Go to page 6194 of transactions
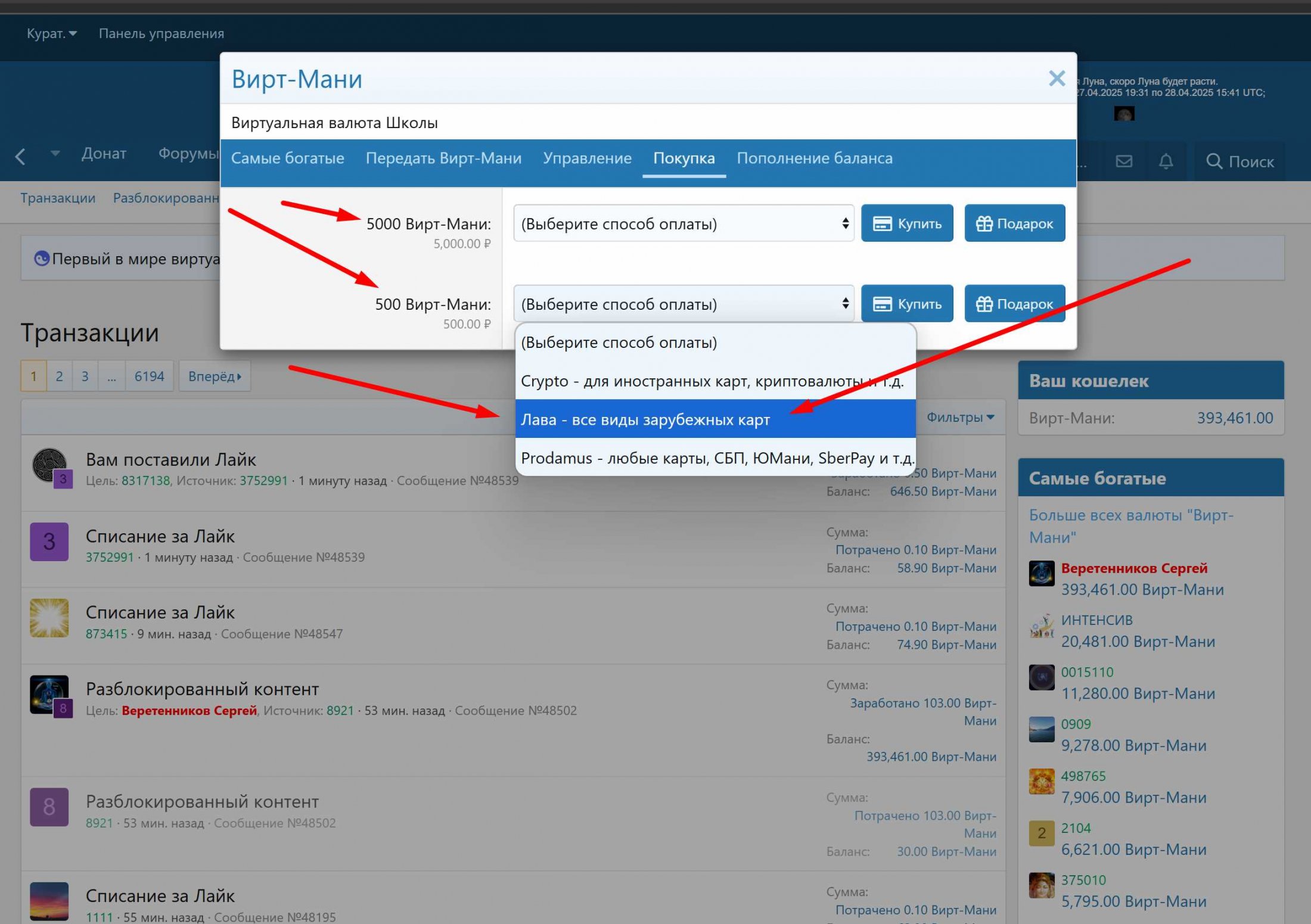The width and height of the screenshot is (1311, 924). [149, 376]
